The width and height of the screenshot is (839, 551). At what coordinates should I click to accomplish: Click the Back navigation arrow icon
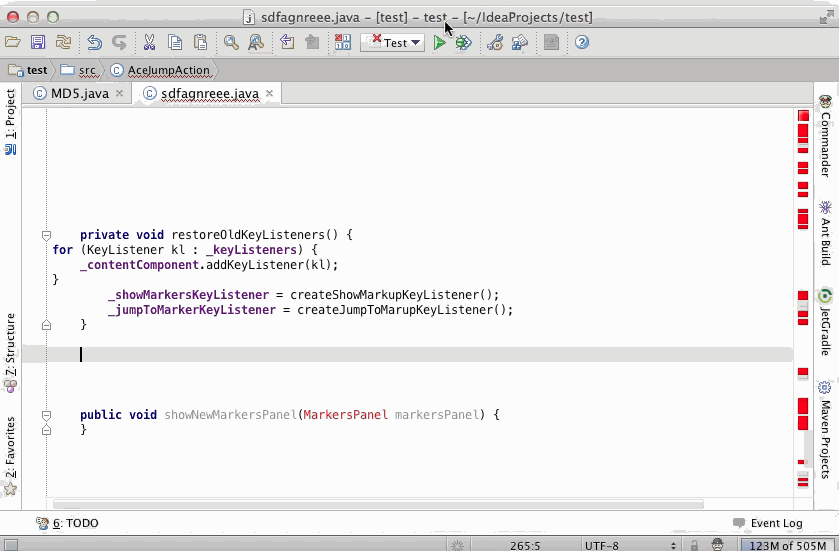287,42
